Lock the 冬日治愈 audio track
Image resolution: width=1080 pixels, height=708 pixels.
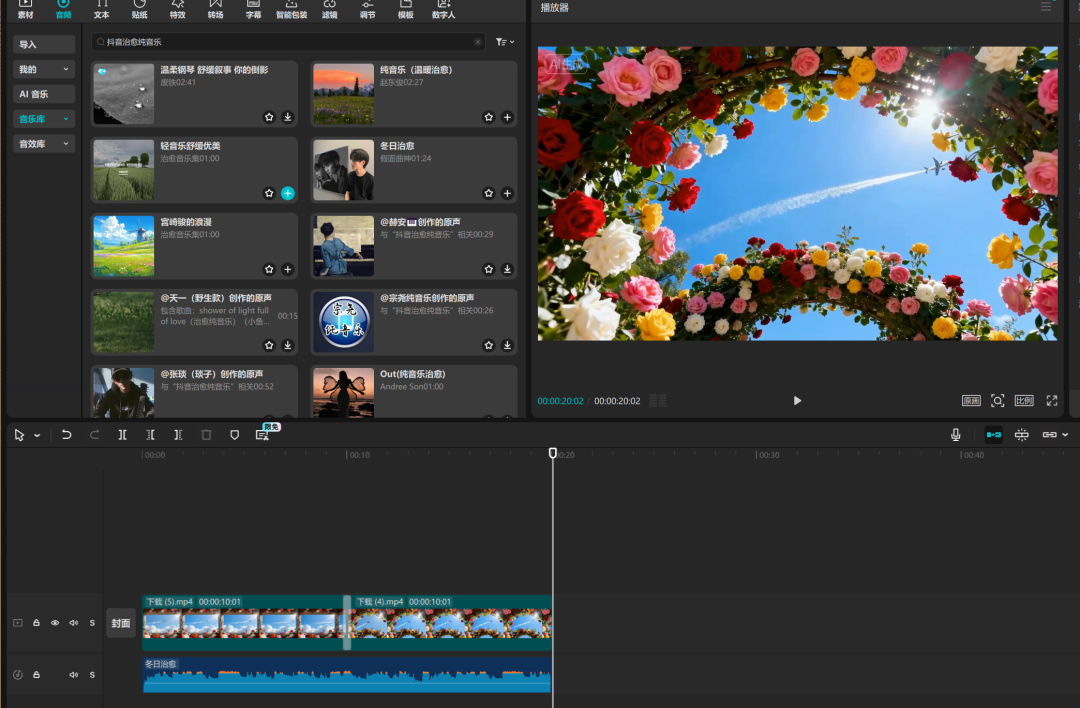tap(37, 675)
